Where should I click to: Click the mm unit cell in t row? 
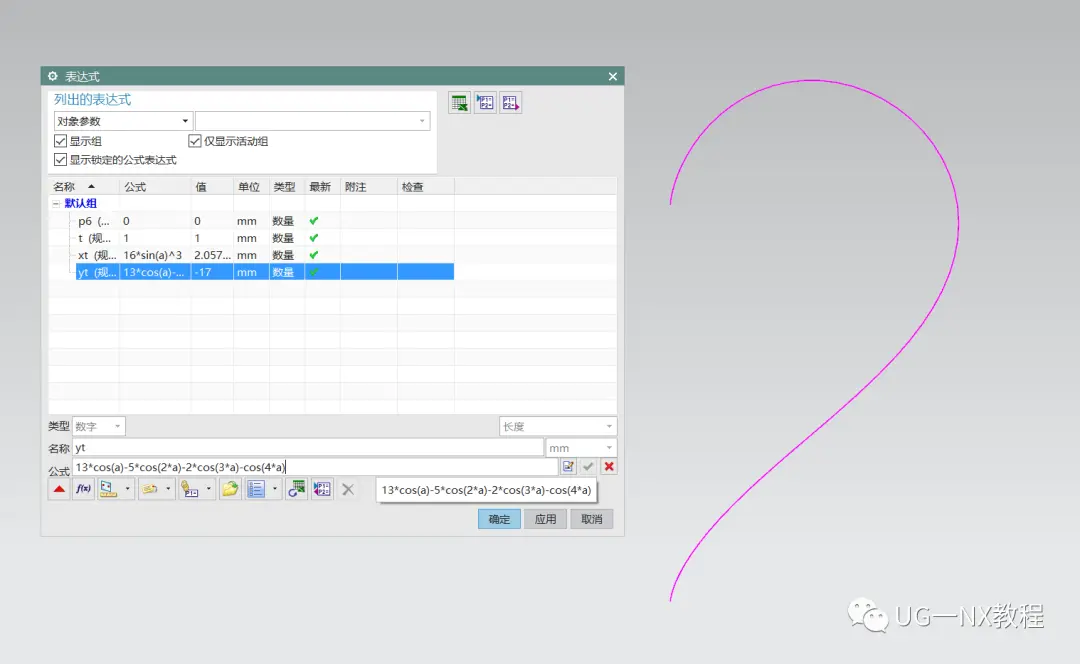(251, 238)
